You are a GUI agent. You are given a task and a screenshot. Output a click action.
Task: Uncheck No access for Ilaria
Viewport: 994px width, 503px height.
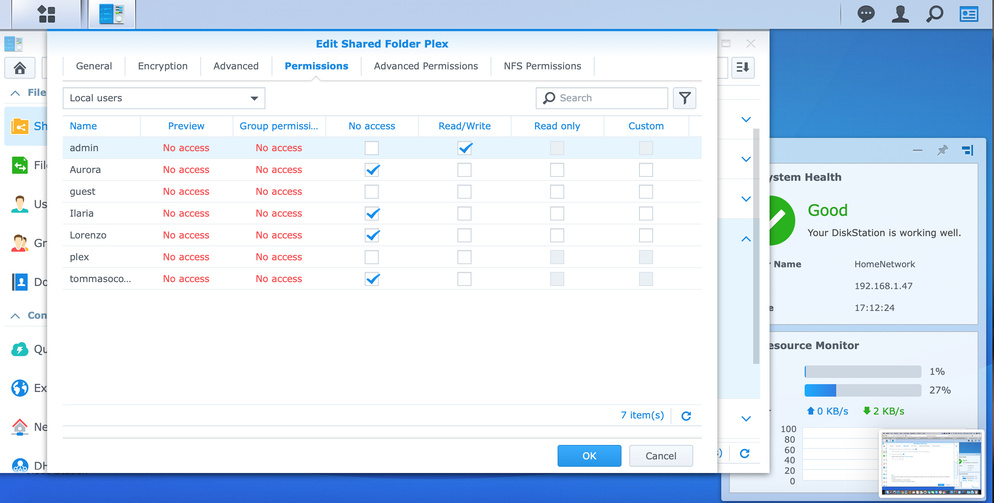372,213
